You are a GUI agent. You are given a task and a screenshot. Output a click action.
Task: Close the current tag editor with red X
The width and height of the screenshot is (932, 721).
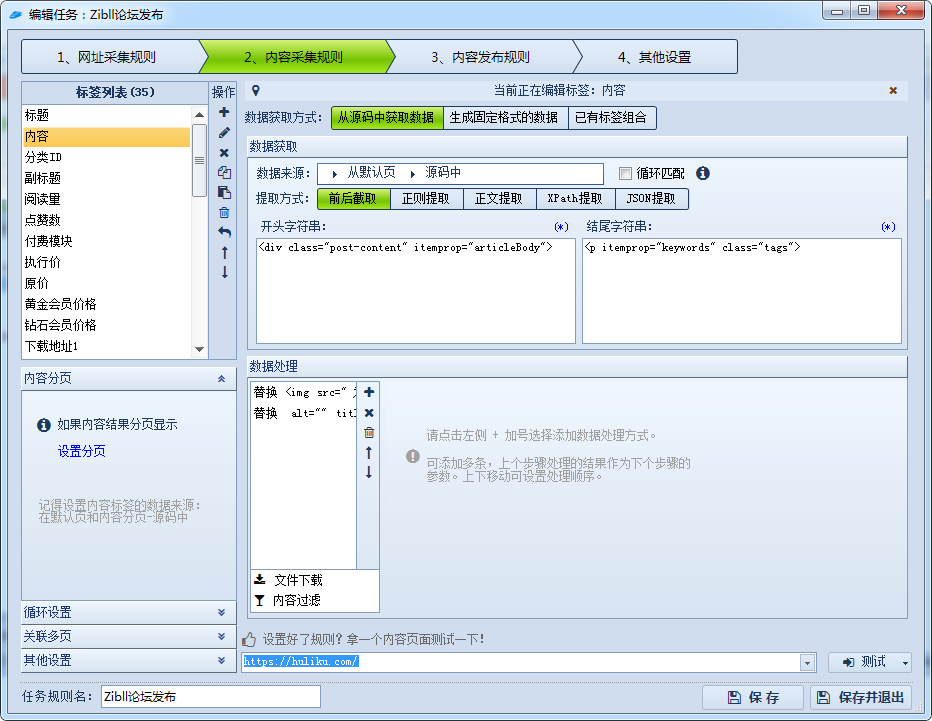coord(893,90)
